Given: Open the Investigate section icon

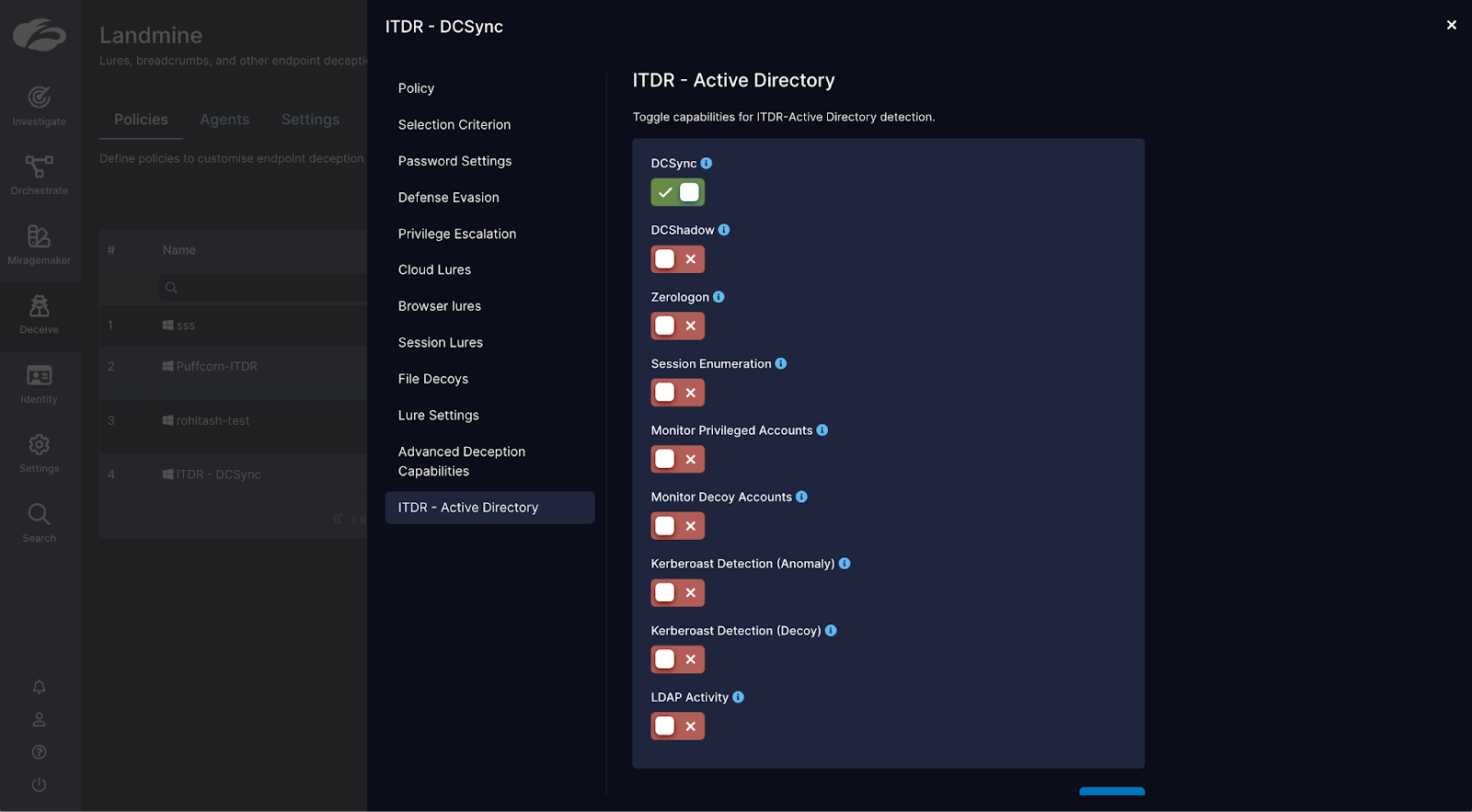Looking at the screenshot, I should pyautogui.click(x=39, y=97).
